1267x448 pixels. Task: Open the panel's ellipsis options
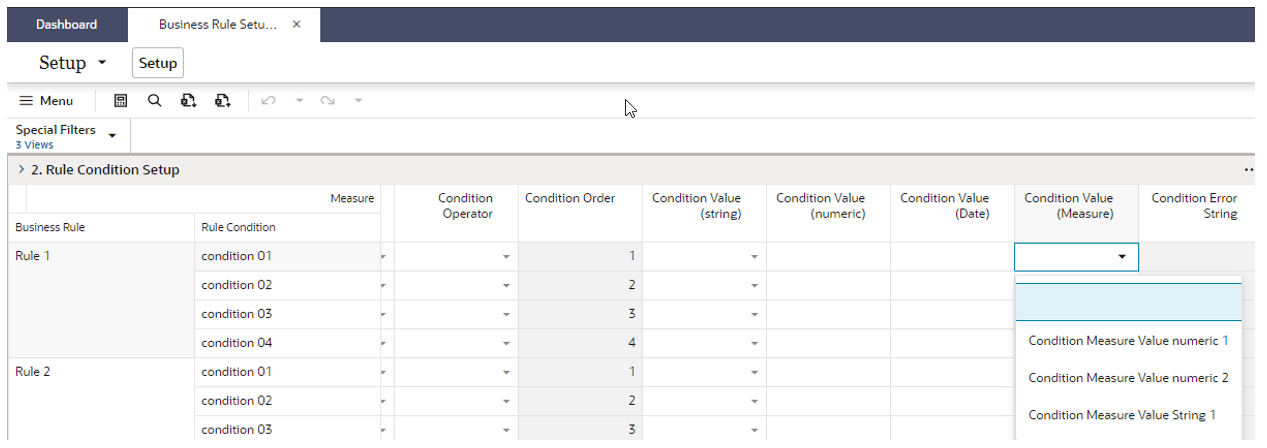point(1248,170)
